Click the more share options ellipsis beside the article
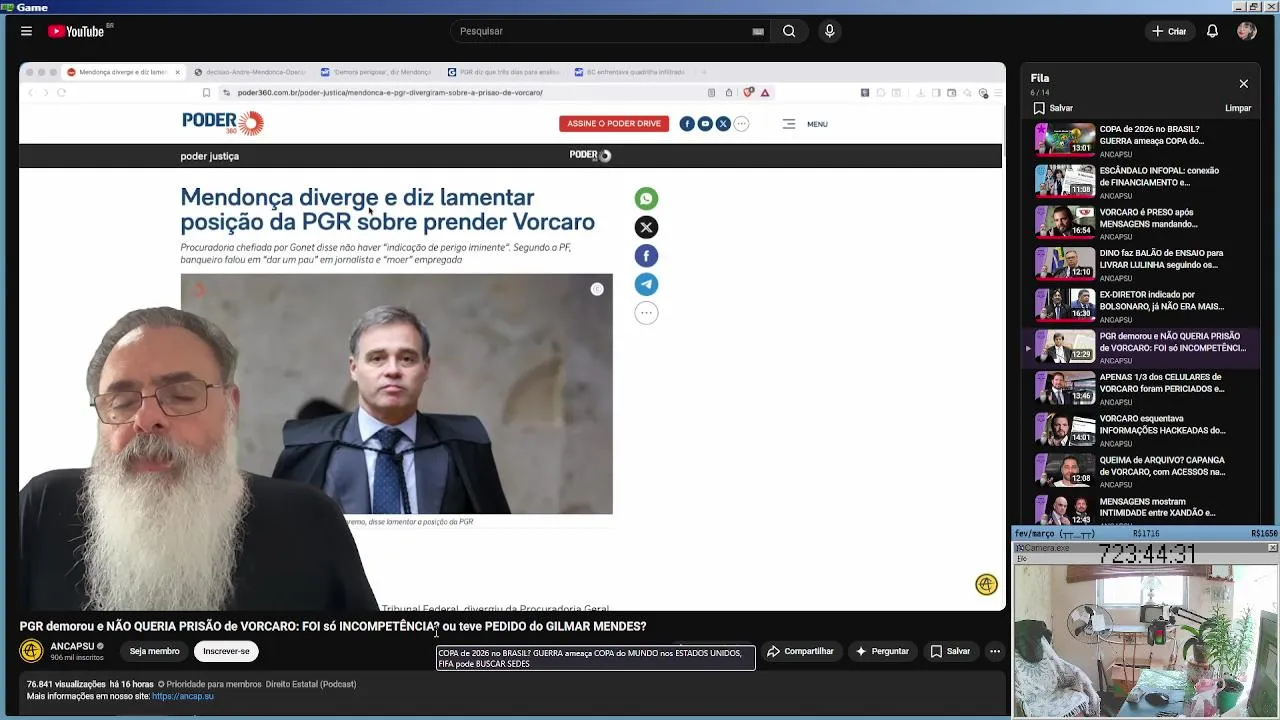Viewport: 1280px width, 720px height. (646, 313)
